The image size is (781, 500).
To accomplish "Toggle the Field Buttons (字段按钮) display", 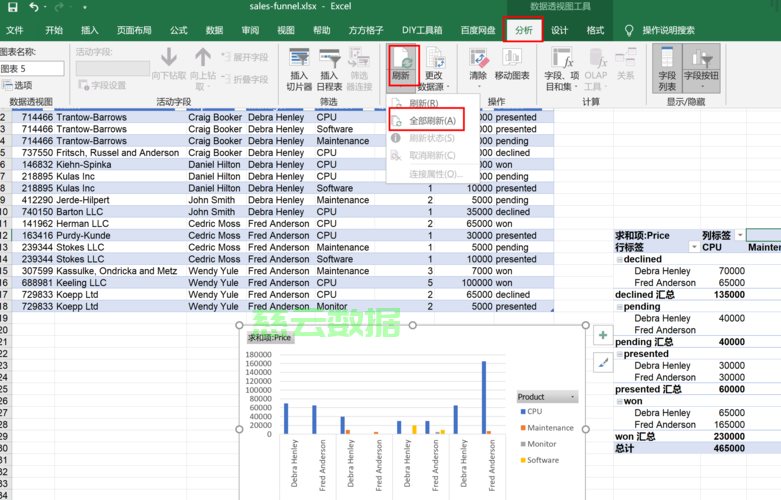I will pos(701,69).
